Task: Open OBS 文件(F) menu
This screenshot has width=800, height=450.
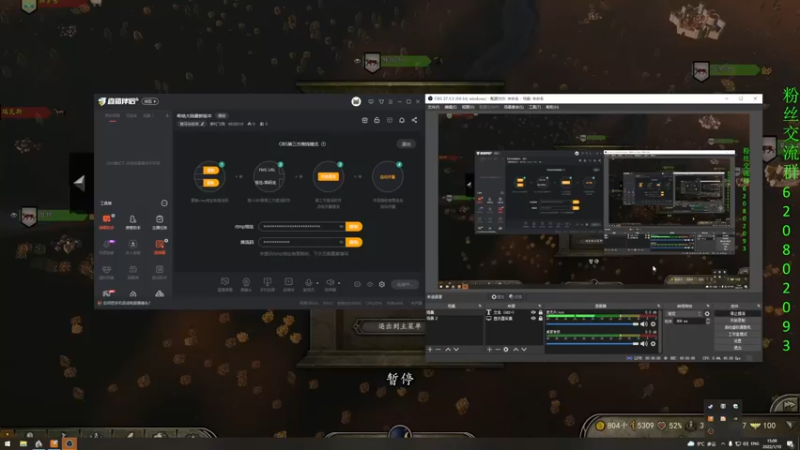Action: [434, 107]
